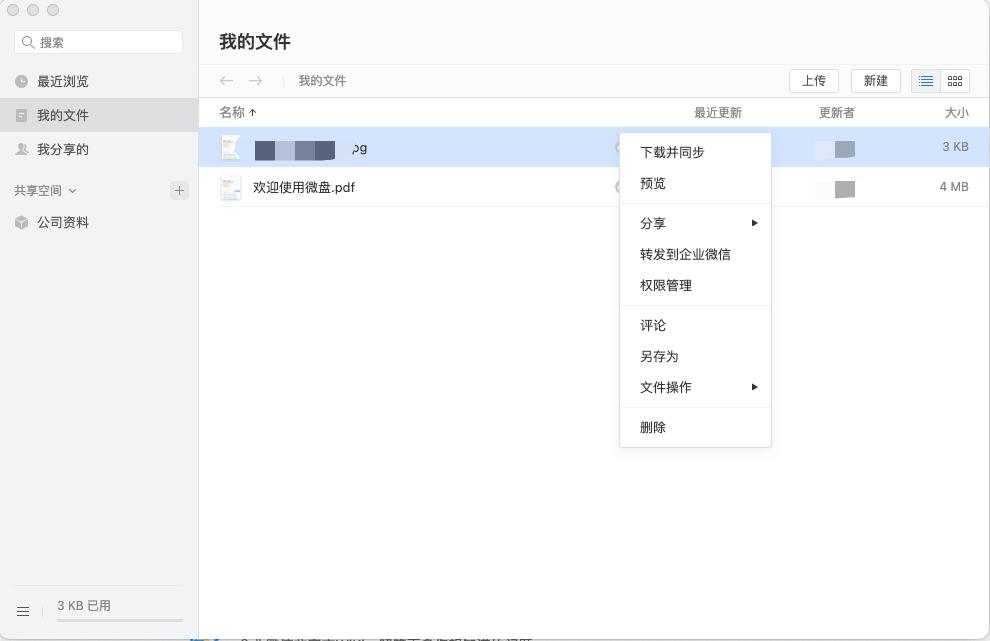Switch to grid view layout
Screen dimensions: 990x641
pyautogui.click(x=954, y=81)
